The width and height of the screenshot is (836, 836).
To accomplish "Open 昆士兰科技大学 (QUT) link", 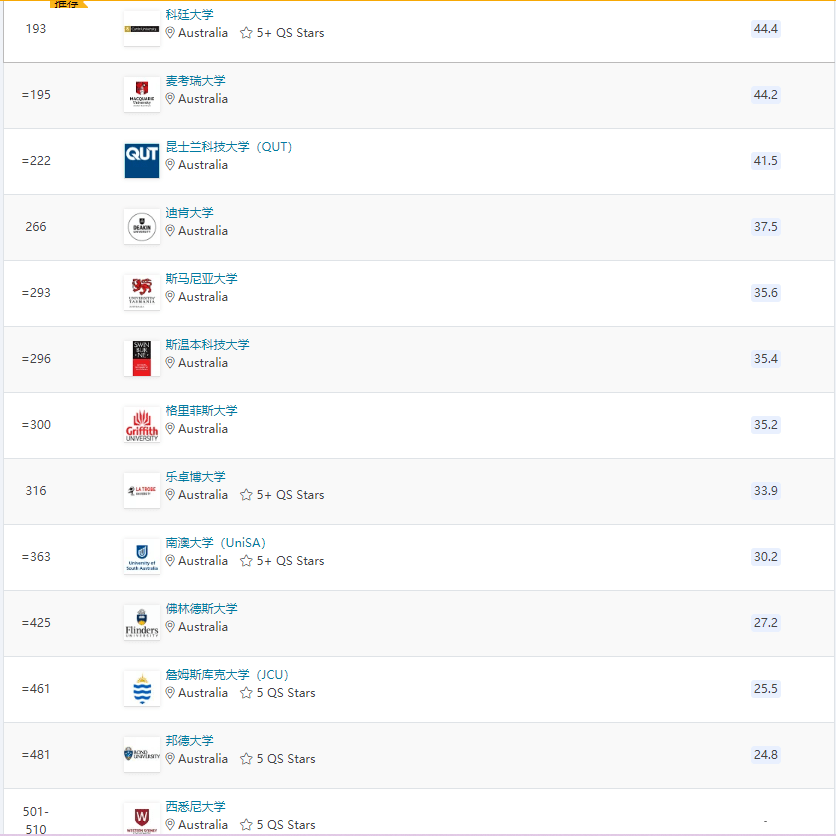I will pos(229,147).
